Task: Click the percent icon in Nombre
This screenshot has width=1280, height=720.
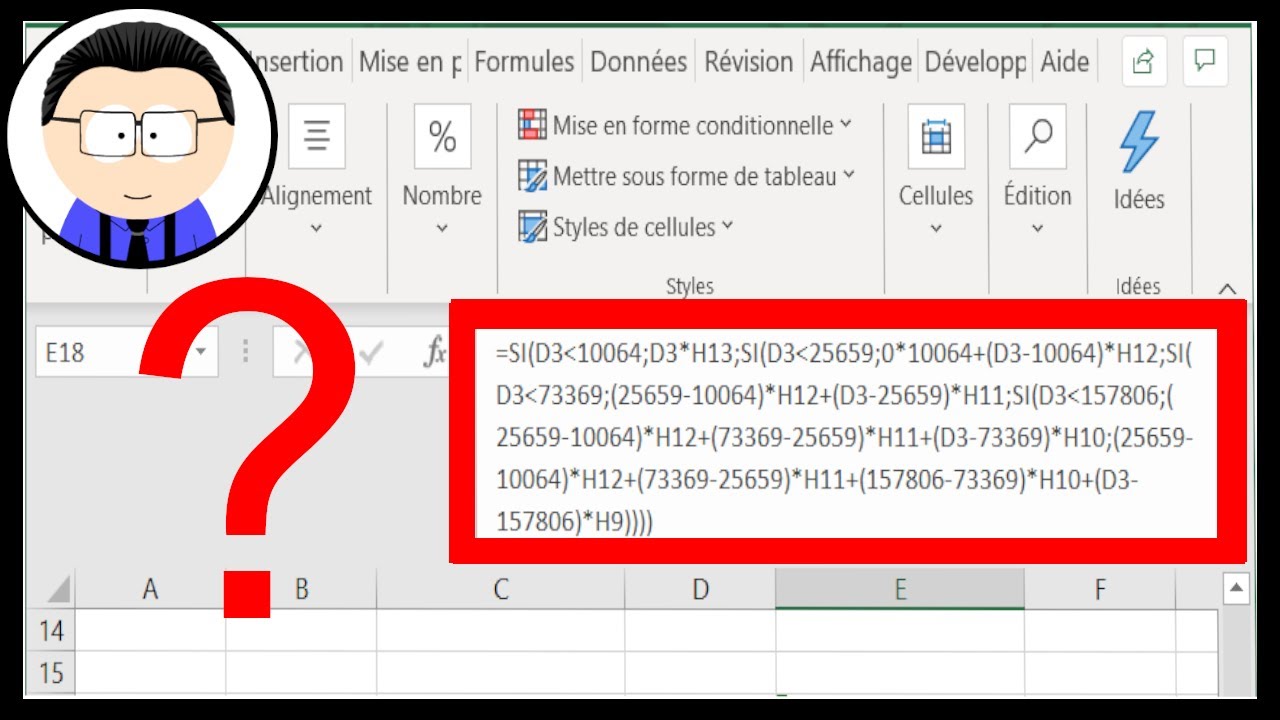Action: 442,136
